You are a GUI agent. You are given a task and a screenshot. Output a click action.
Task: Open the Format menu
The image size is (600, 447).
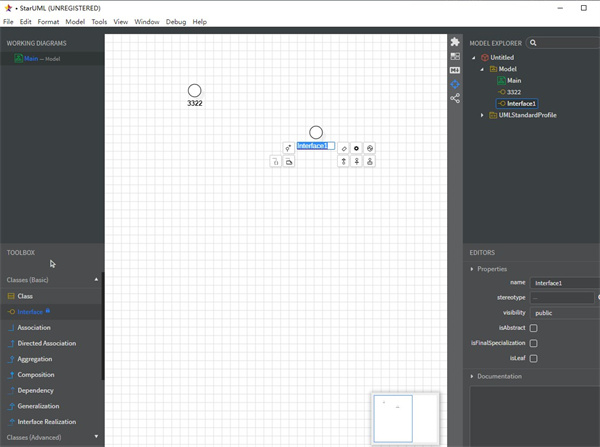click(x=48, y=21)
